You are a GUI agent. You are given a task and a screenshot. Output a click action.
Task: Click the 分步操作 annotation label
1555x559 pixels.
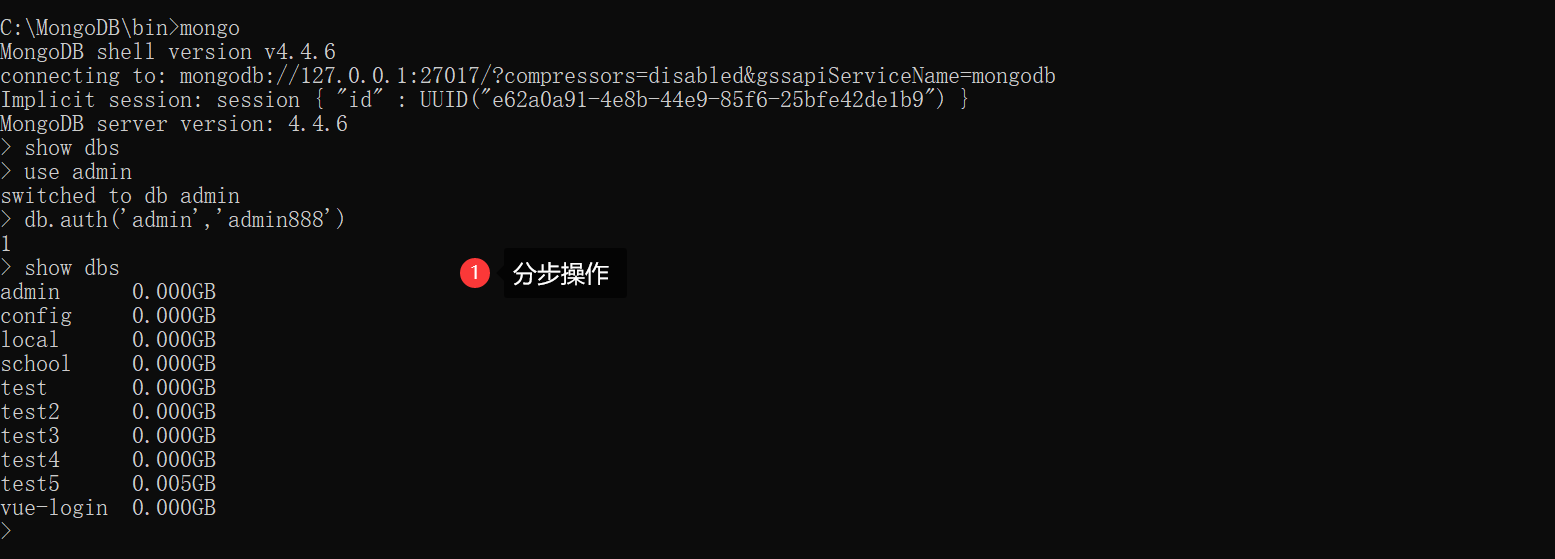pos(561,273)
